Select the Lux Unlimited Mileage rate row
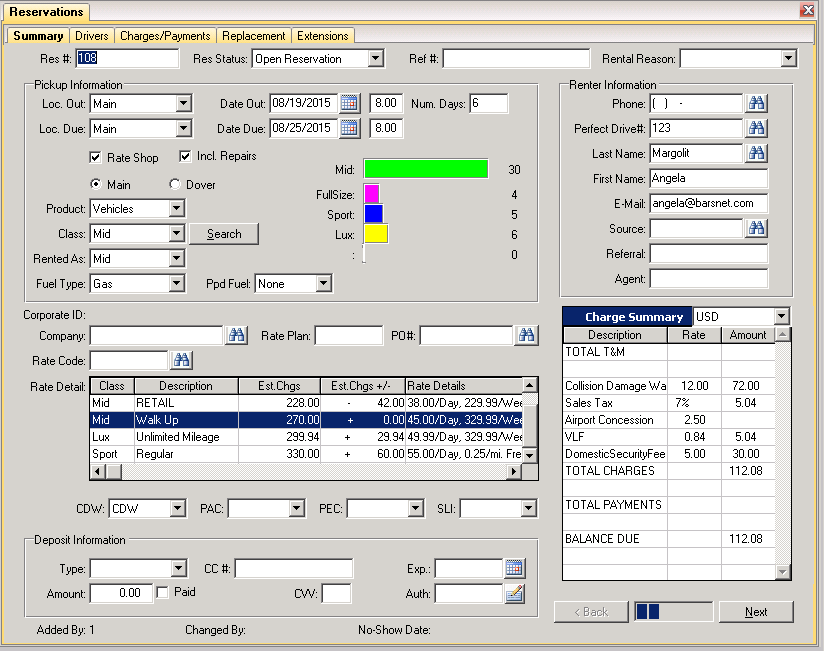824x651 pixels. 306,437
